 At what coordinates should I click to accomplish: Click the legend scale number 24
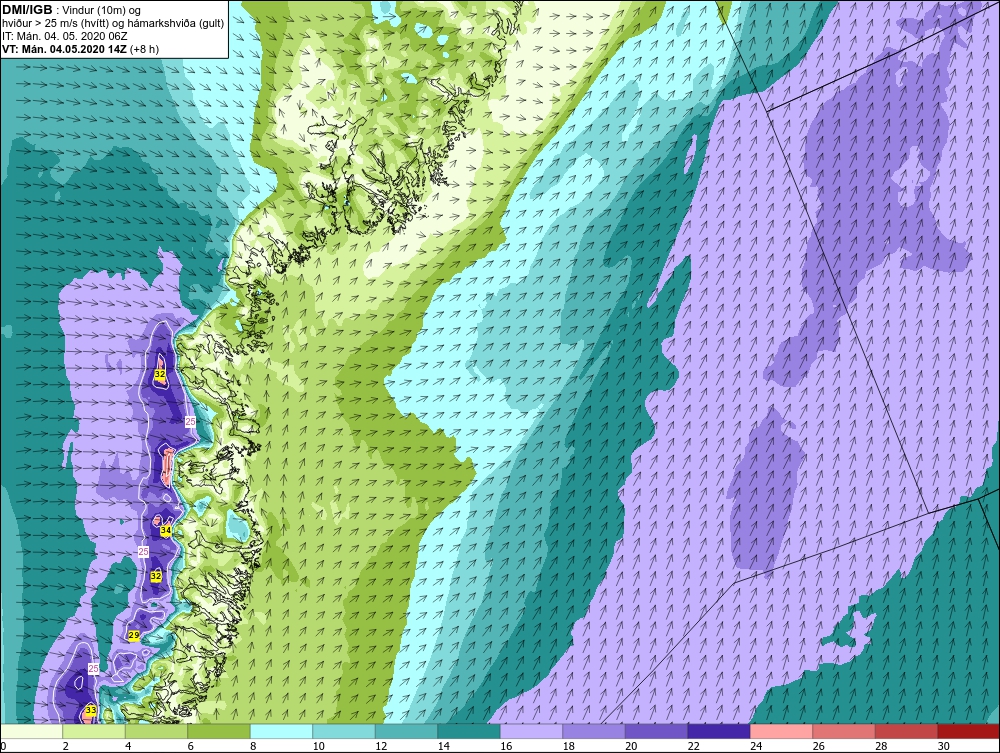(756, 746)
